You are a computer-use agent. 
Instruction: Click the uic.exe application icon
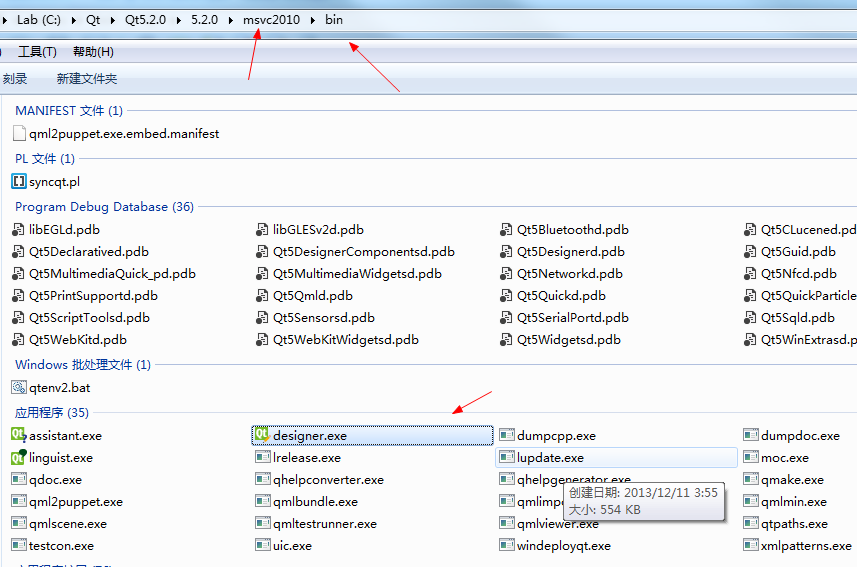click(x=262, y=545)
